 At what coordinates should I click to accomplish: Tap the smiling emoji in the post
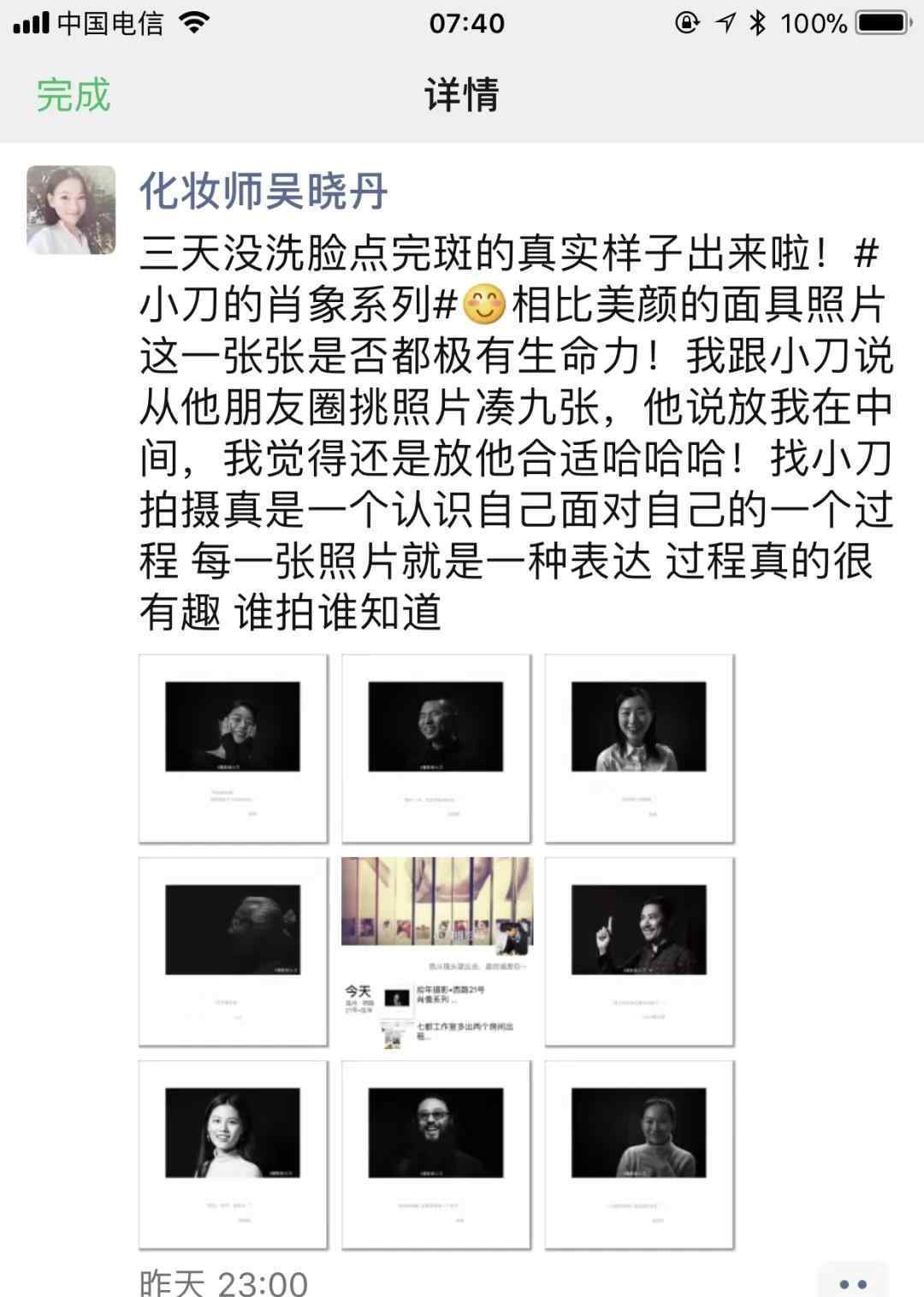tap(483, 305)
